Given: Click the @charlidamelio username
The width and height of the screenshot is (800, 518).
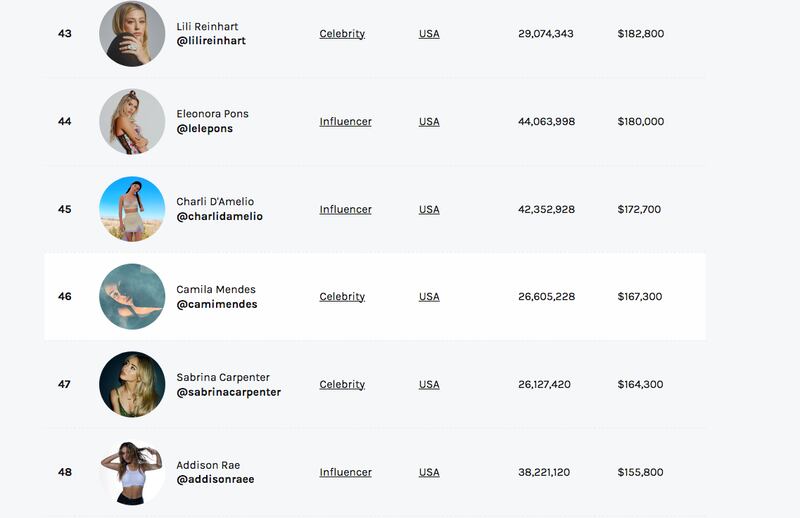Looking at the screenshot, I should (x=219, y=216).
